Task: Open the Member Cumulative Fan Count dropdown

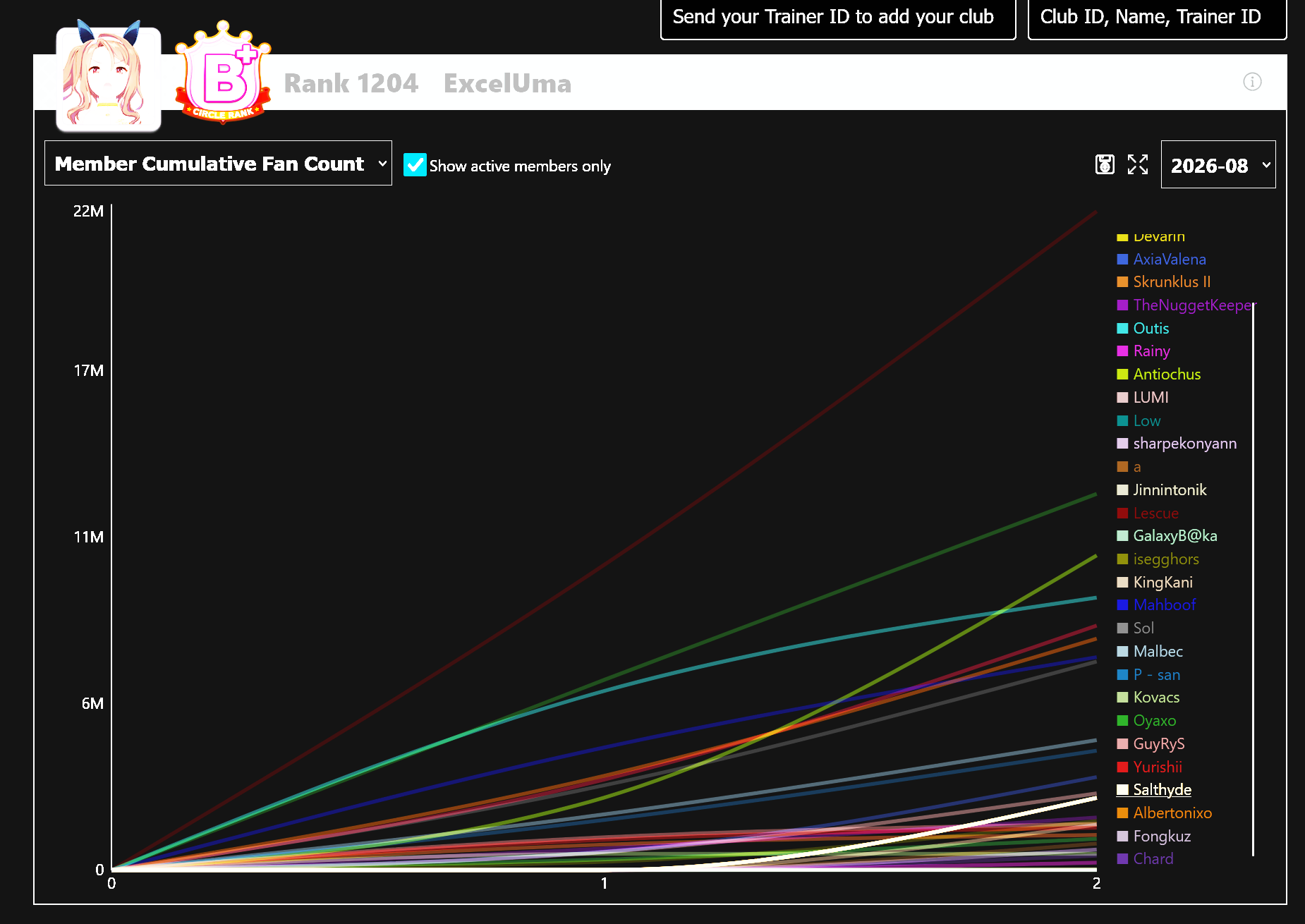Action: point(218,163)
